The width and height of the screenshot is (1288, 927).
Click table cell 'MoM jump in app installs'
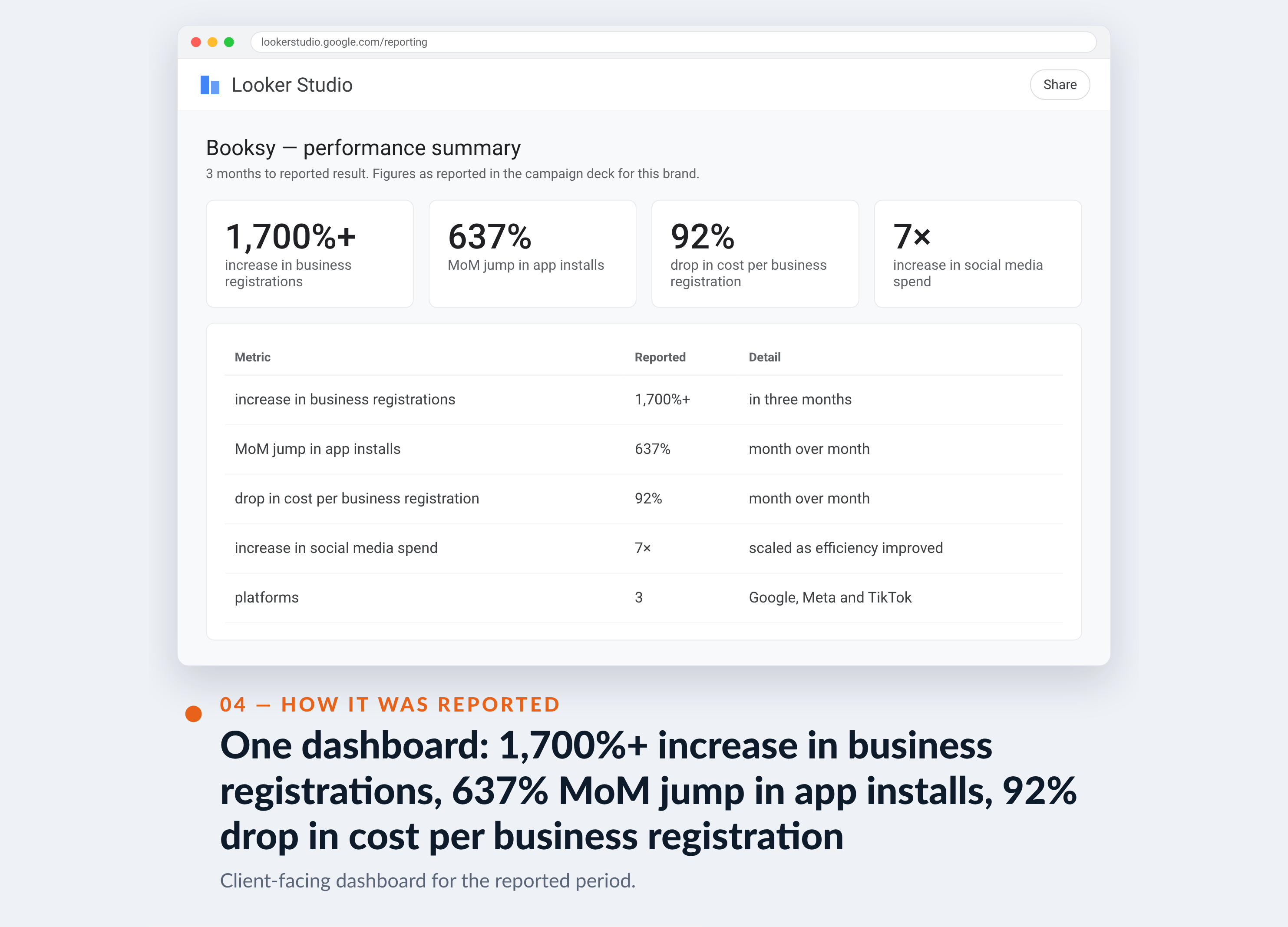pyautogui.click(x=317, y=449)
